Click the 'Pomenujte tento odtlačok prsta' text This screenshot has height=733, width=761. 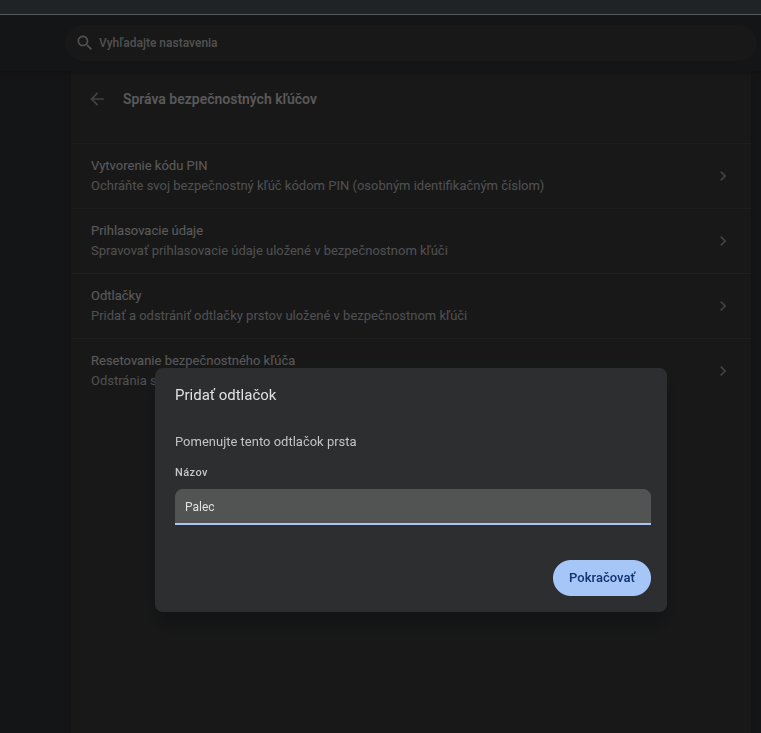coord(265,441)
